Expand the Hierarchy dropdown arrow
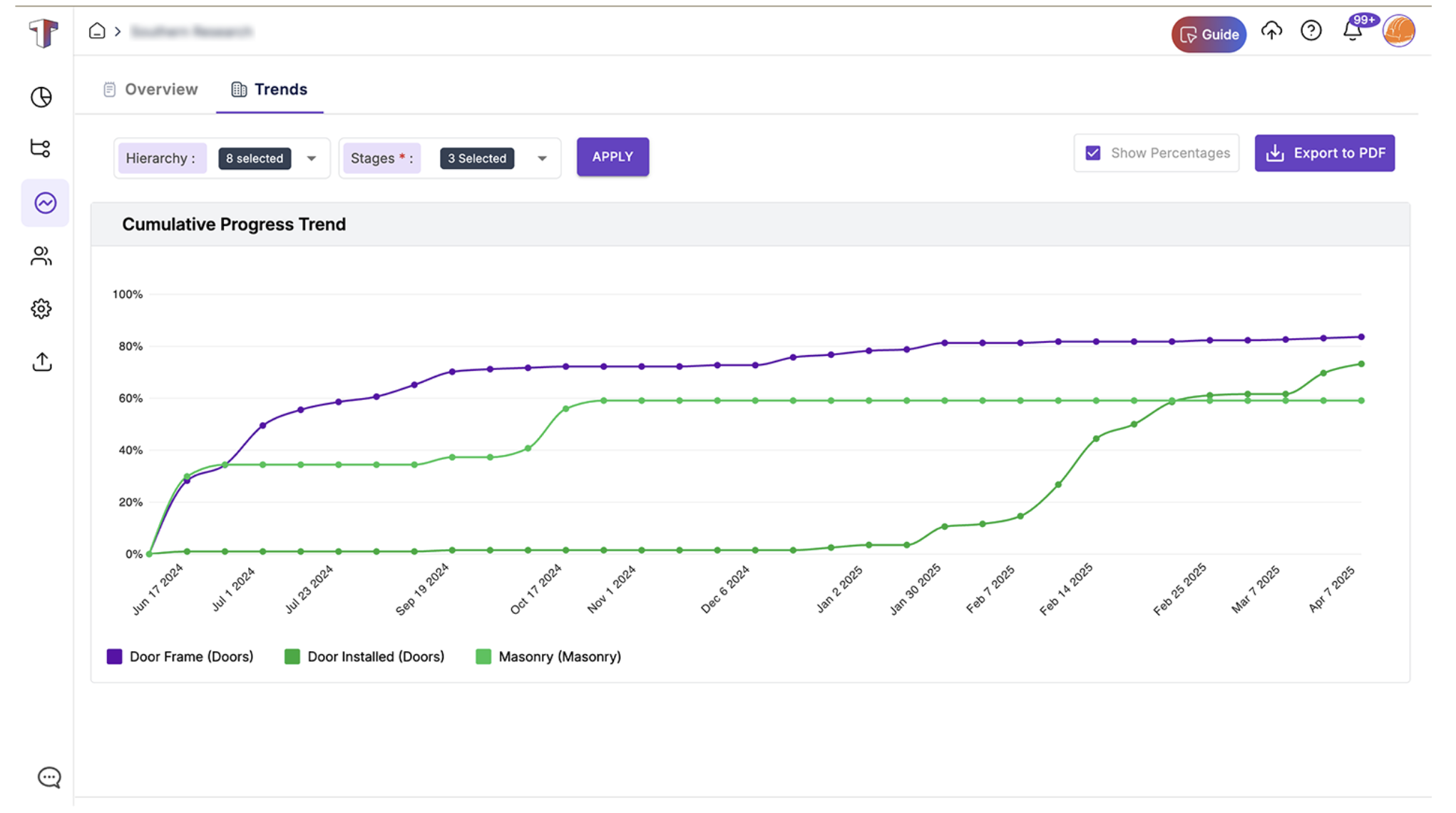The height and width of the screenshot is (813, 1456). click(312, 158)
